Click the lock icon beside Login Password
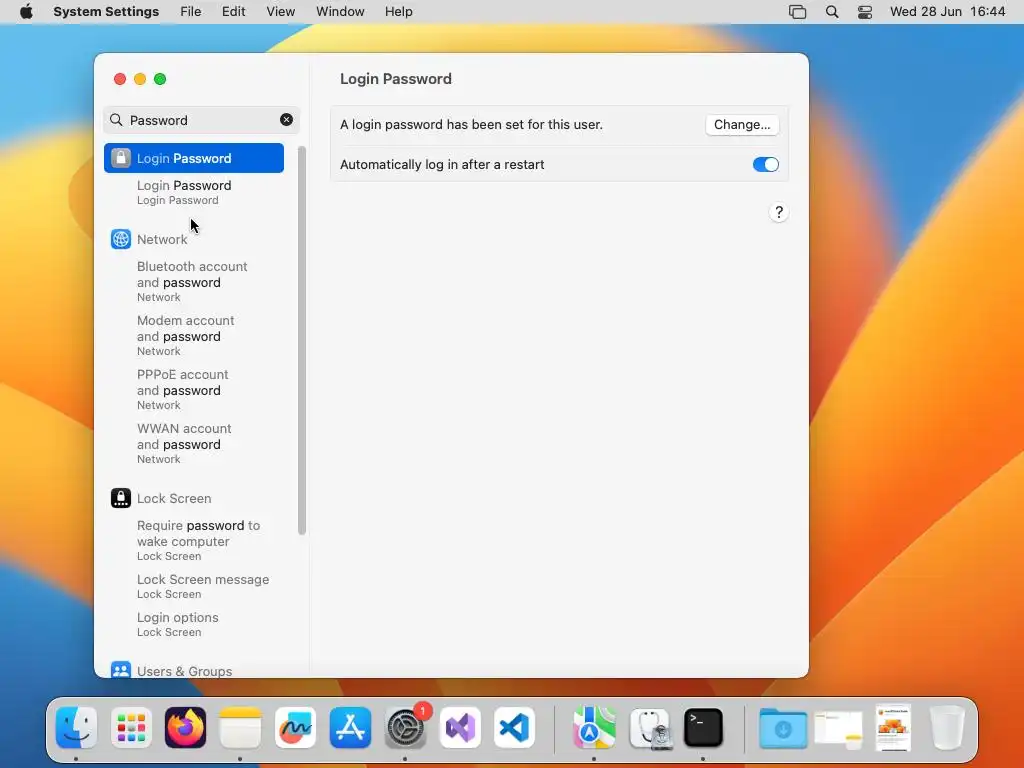Viewport: 1024px width, 768px height. tap(121, 158)
